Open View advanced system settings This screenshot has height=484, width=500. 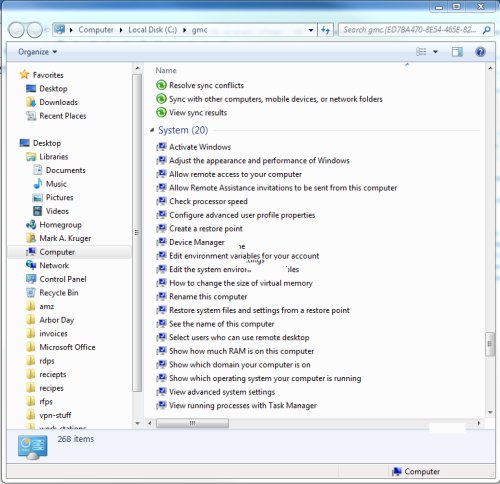pyautogui.click(x=222, y=392)
